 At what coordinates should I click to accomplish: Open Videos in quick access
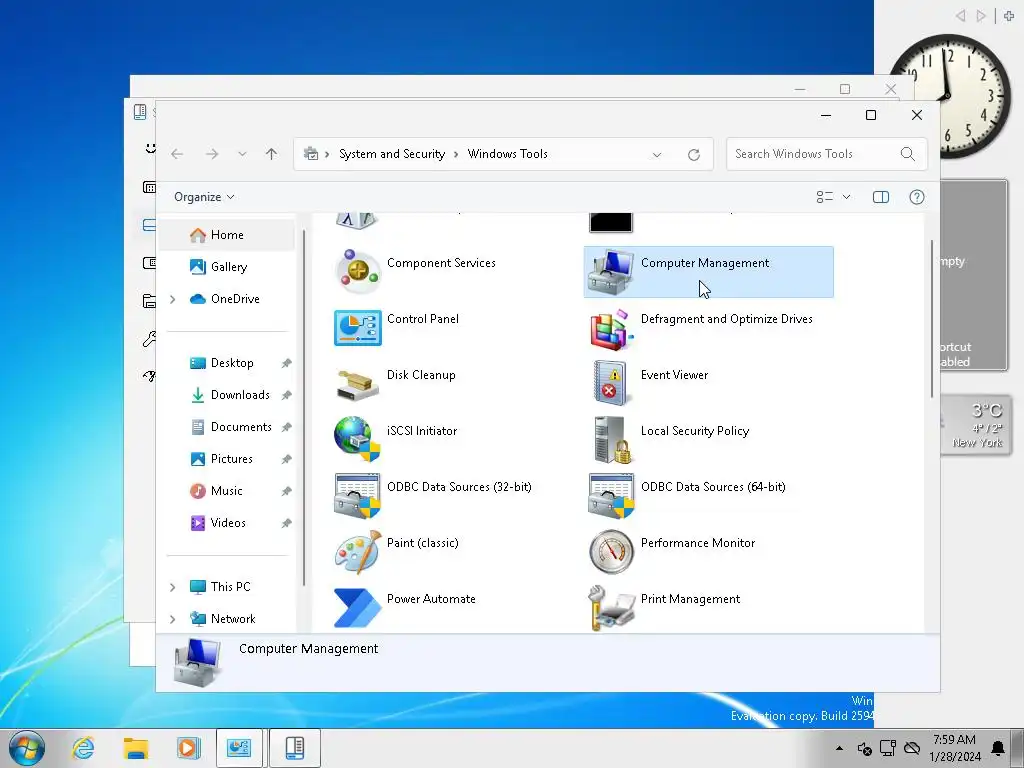[227, 523]
